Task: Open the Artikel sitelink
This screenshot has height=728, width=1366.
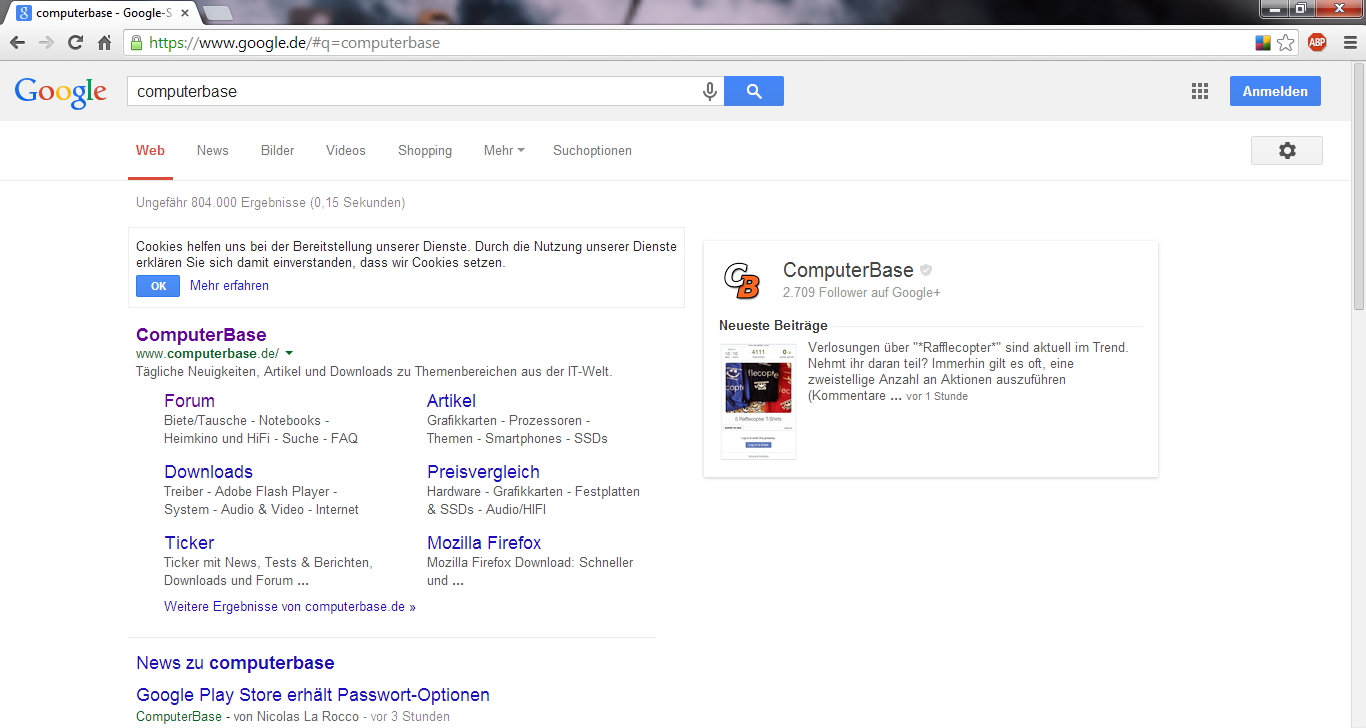Action: point(451,401)
